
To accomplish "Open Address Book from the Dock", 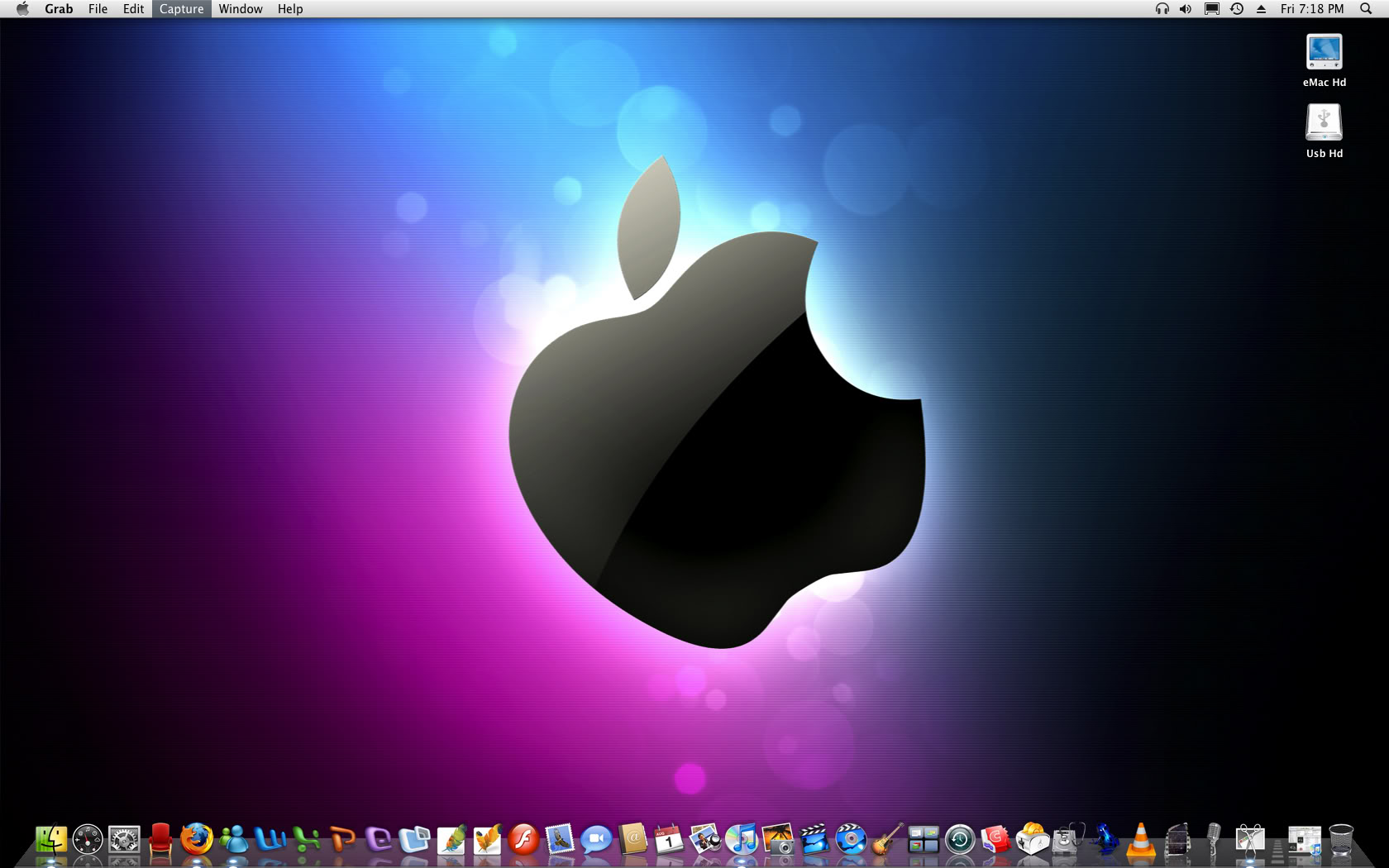I will tap(632, 840).
